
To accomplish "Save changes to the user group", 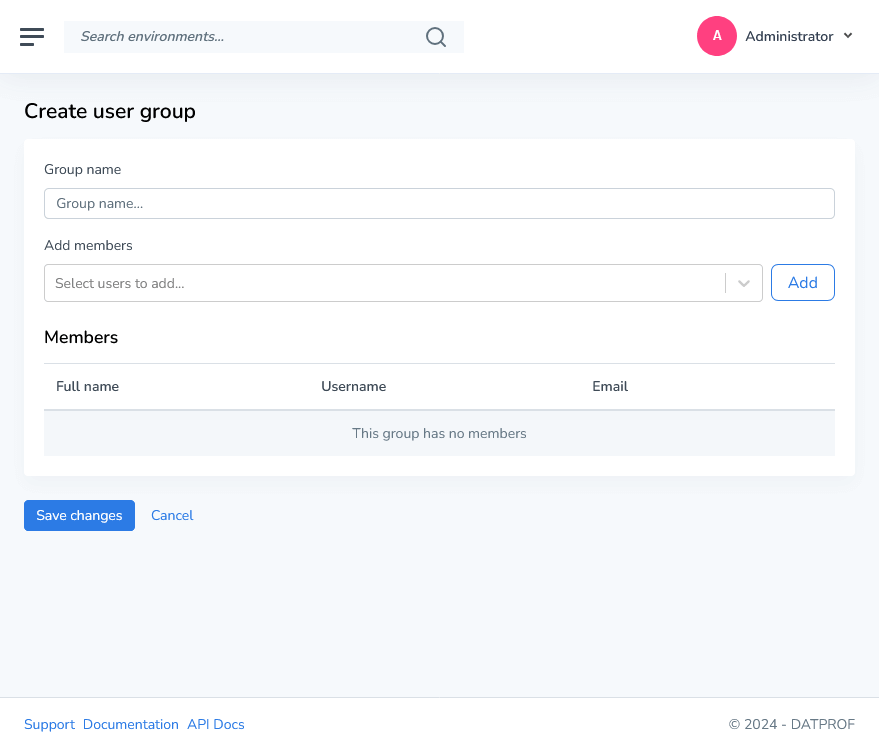I will point(79,515).
